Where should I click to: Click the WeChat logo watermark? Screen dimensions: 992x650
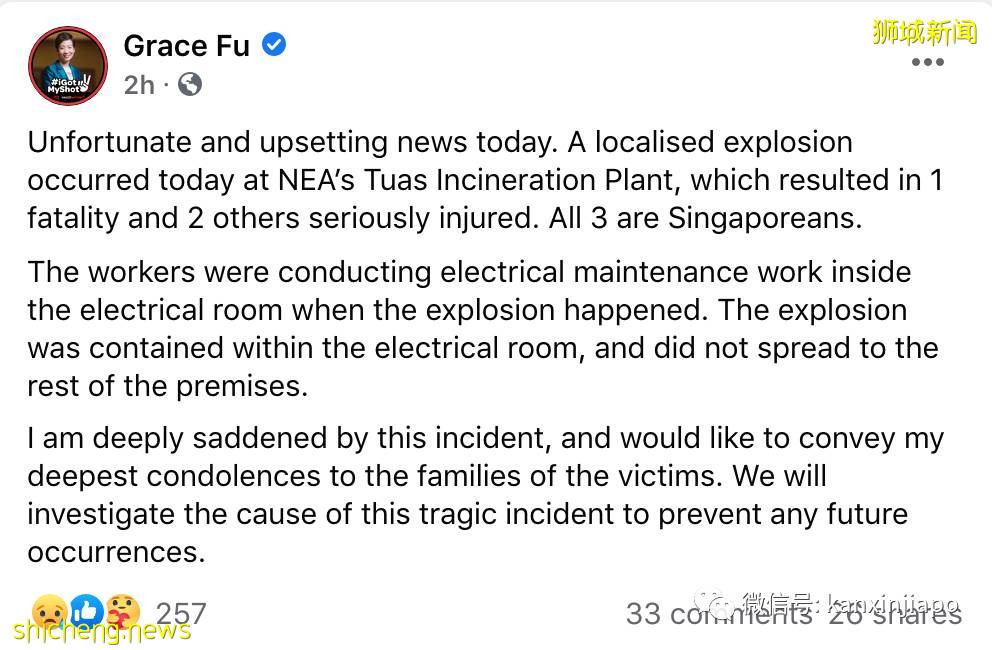click(x=718, y=600)
